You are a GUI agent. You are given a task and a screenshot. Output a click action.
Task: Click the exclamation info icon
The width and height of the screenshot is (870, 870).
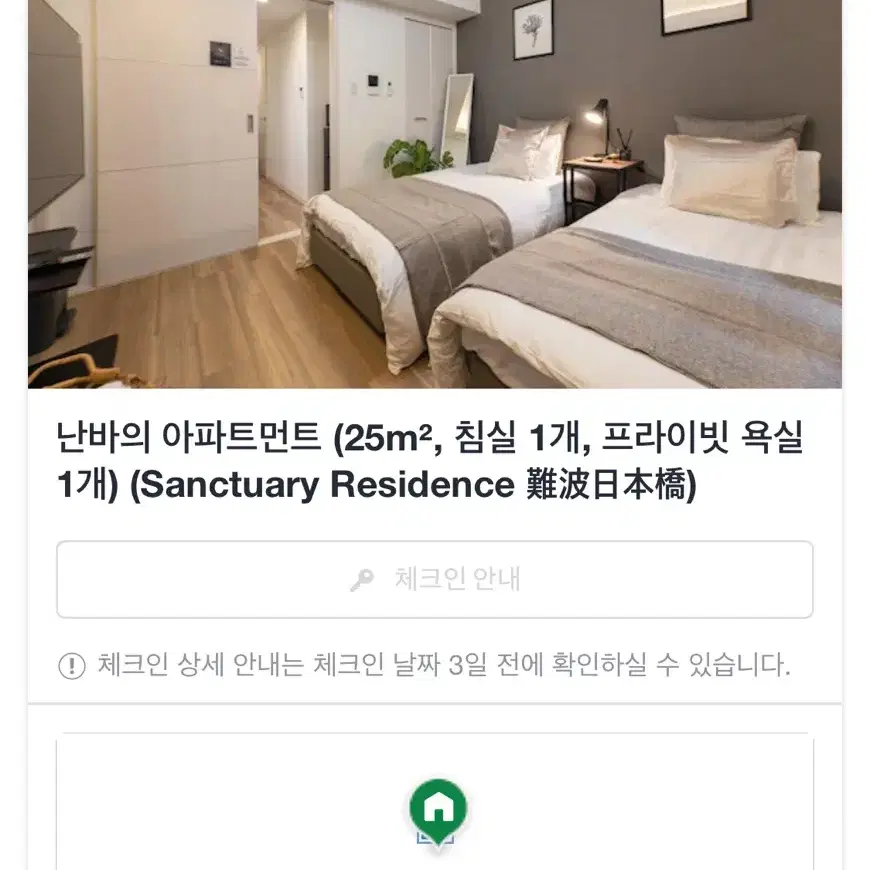pos(72,665)
